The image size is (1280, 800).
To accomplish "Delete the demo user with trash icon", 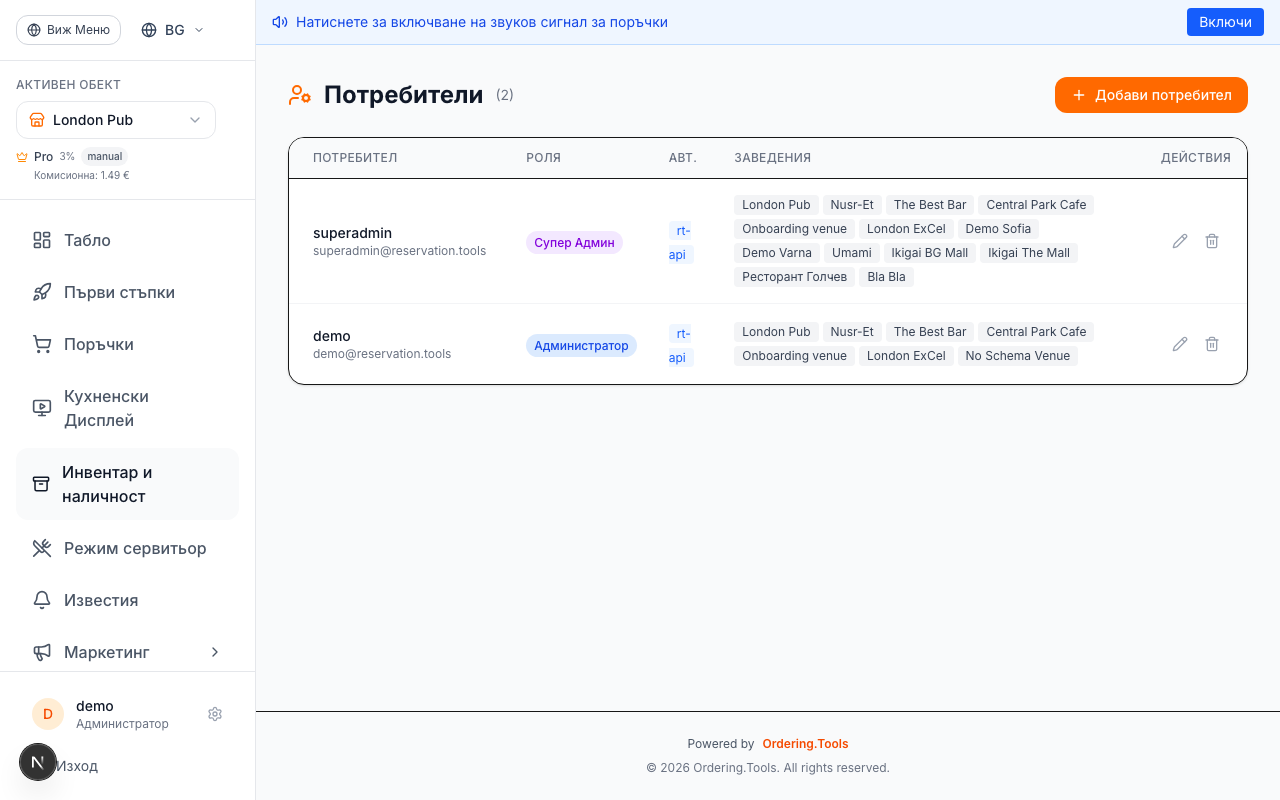I will (x=1211, y=343).
